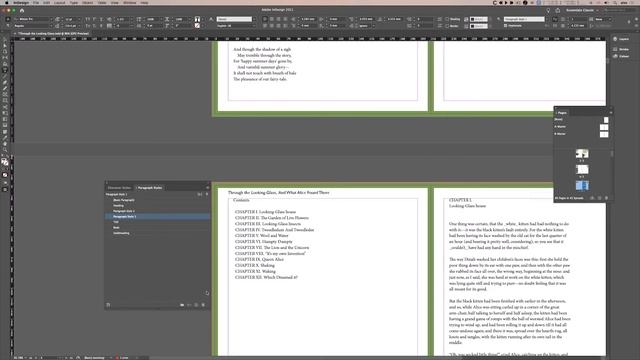Click the Border colour swatch

point(478,26)
